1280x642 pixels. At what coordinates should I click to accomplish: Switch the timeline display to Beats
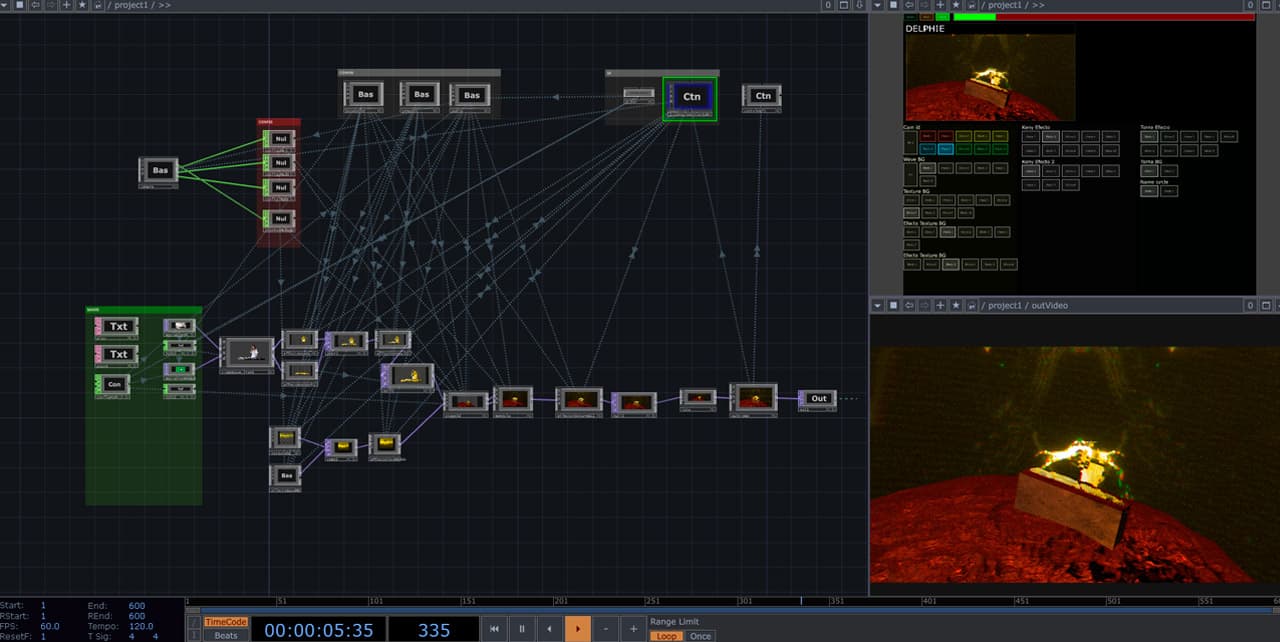(x=226, y=635)
